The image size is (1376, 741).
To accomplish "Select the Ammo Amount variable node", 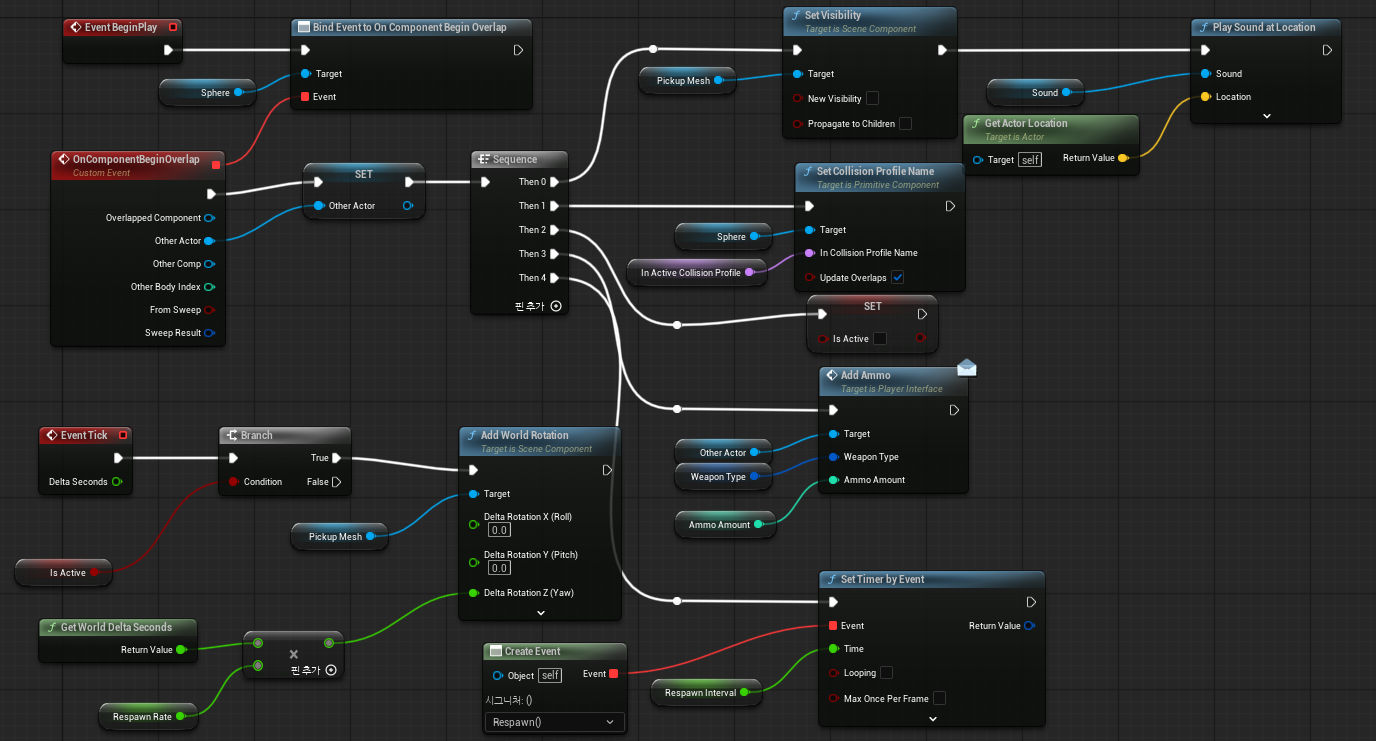I will point(726,525).
